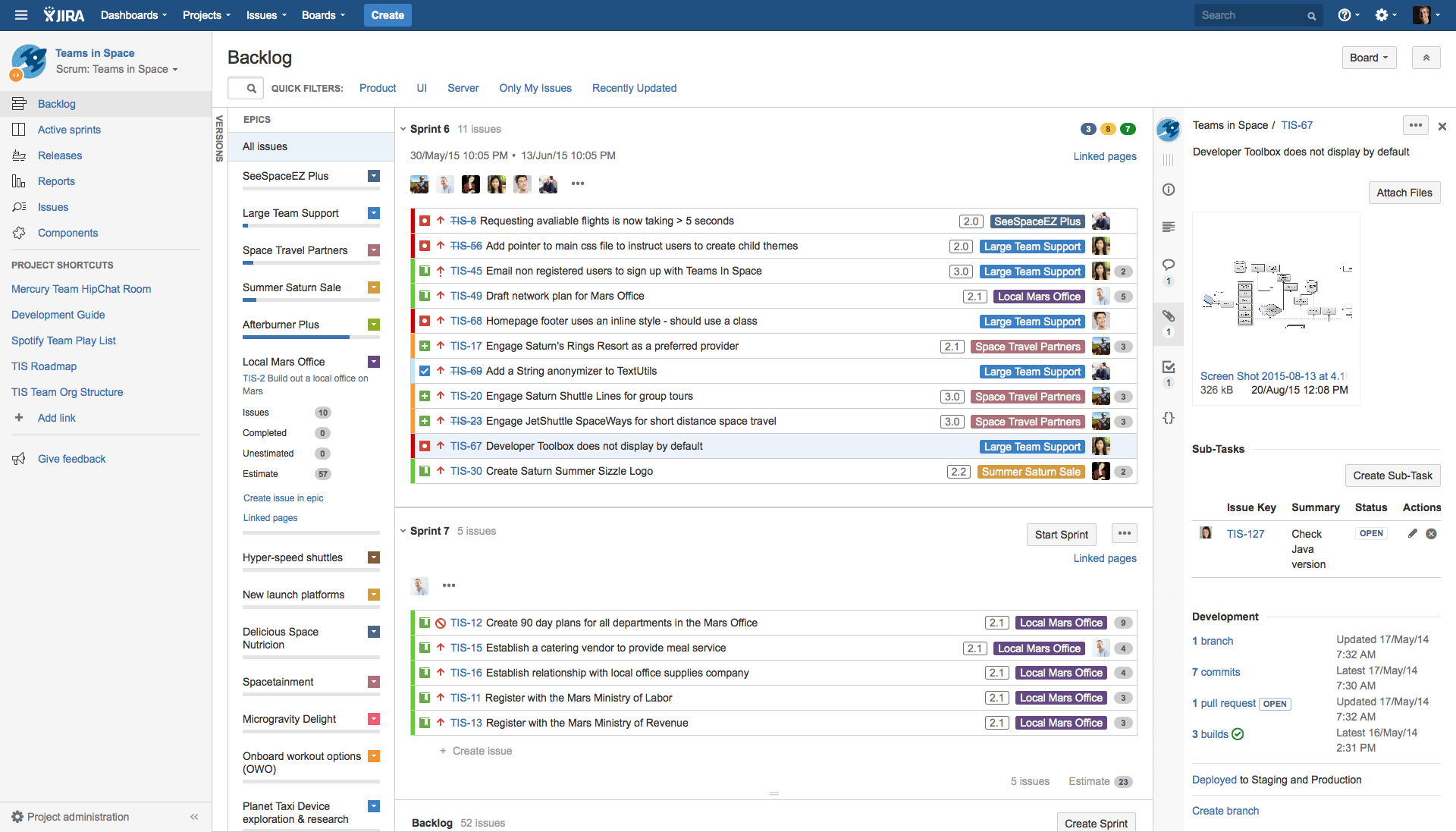Click the Components sidebar navigation icon
The image size is (1456, 832).
(18, 233)
